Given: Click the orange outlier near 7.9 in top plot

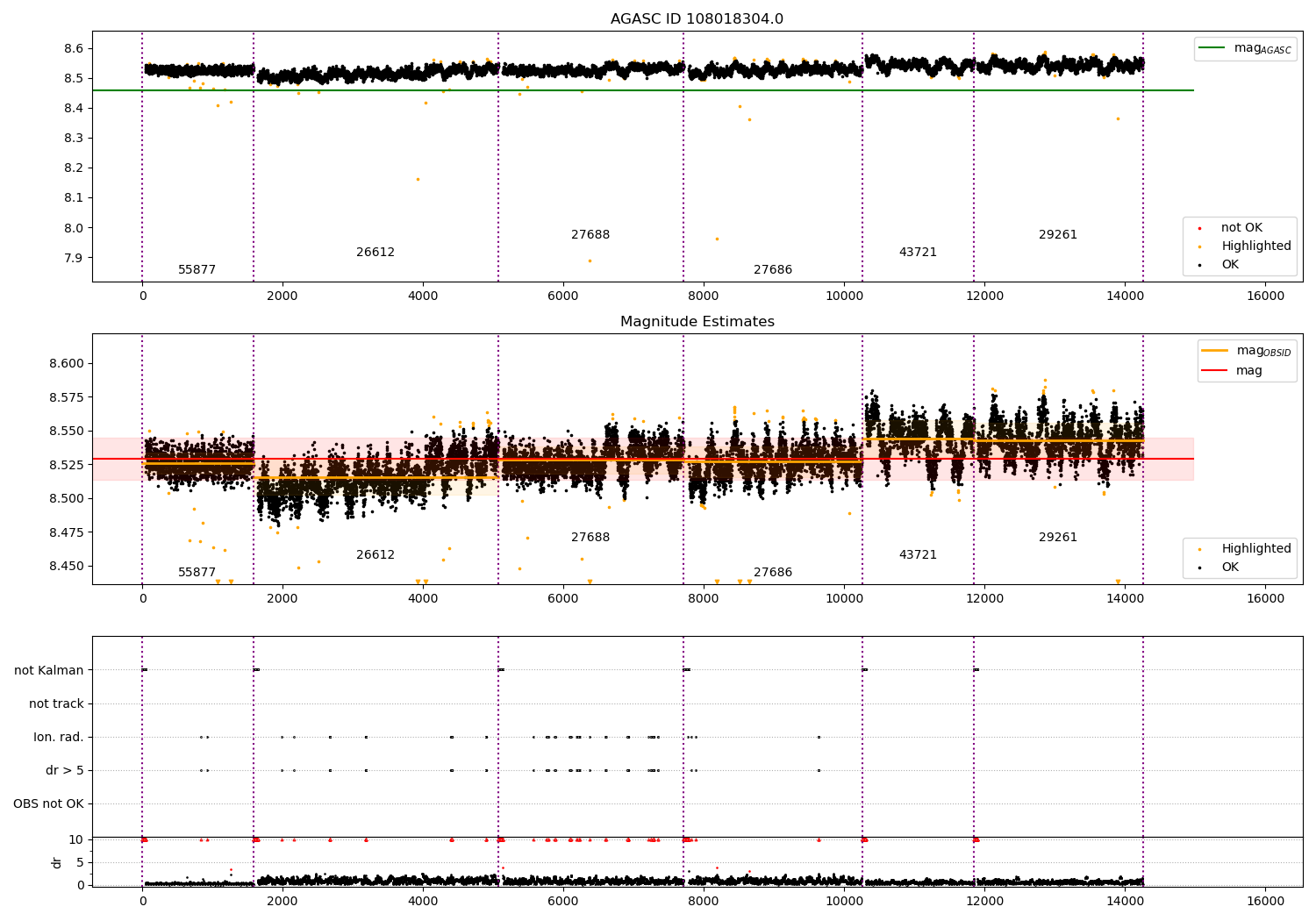Looking at the screenshot, I should [590, 261].
